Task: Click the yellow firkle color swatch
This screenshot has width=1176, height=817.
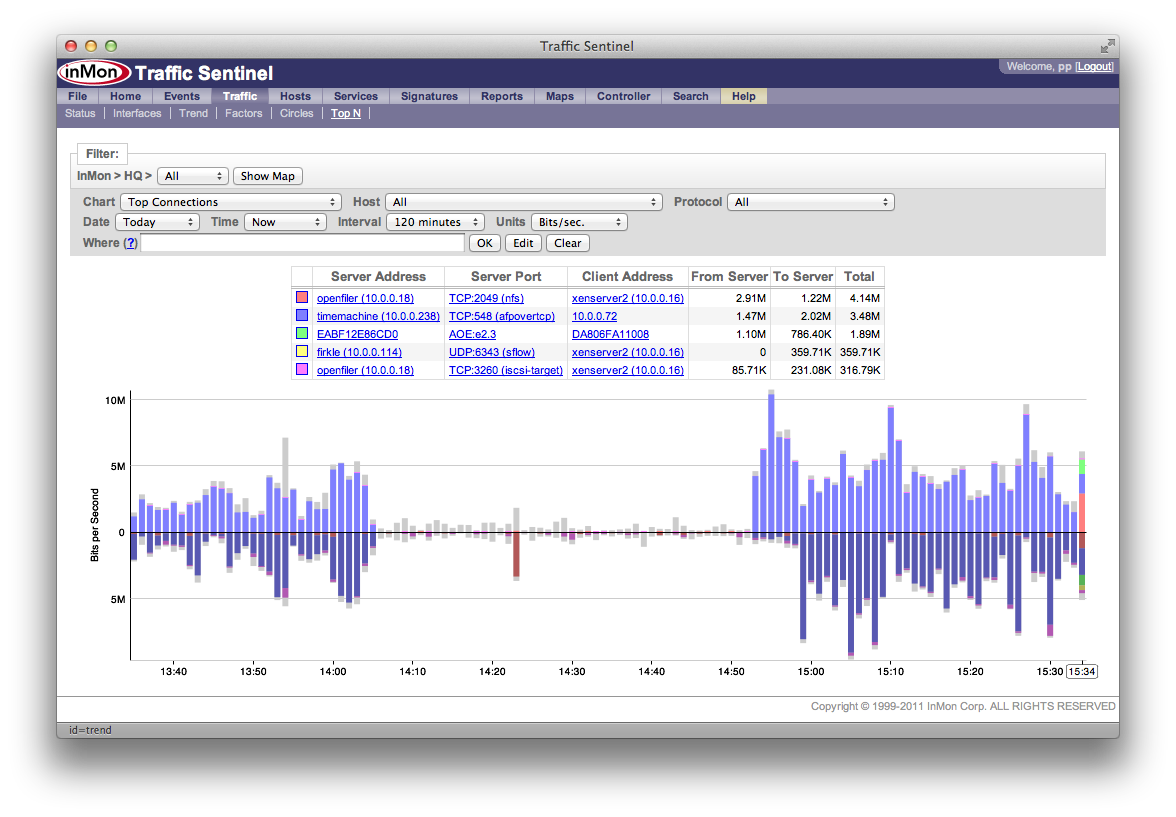Action: [302, 352]
